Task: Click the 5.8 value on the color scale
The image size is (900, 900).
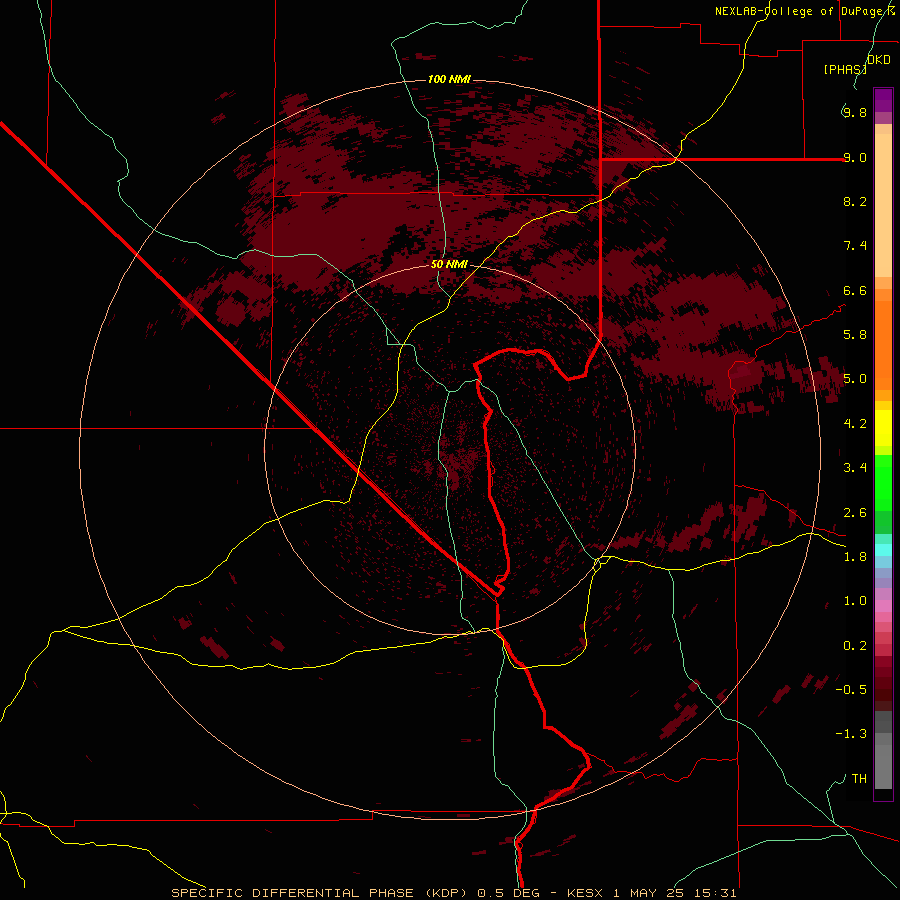Action: click(x=855, y=334)
